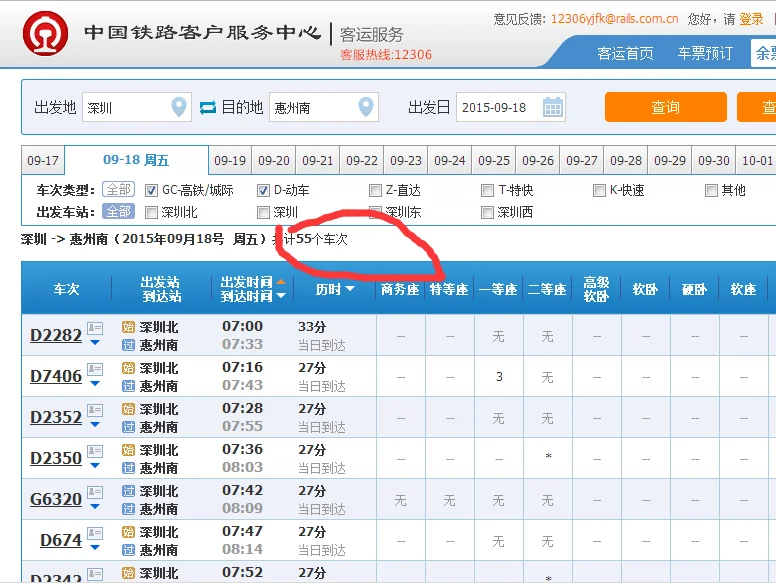
Task: Enable Z-直达 train type filter
Action: (376, 191)
